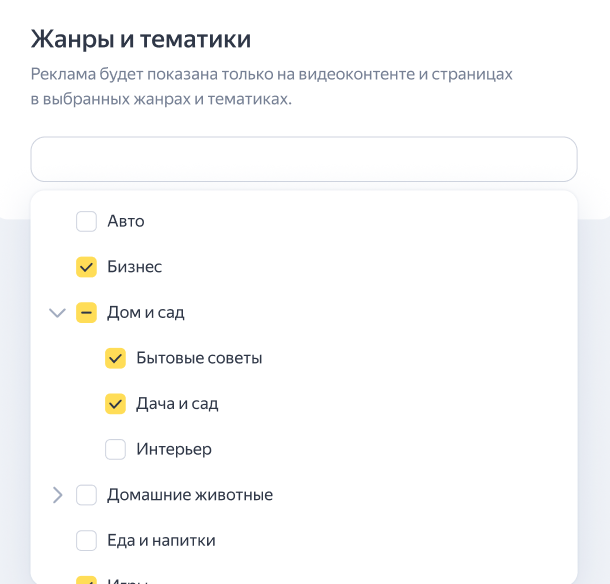Screen dimensions: 610x584
Task: Expand the Домашние животные category arrow
Action: [57, 495]
